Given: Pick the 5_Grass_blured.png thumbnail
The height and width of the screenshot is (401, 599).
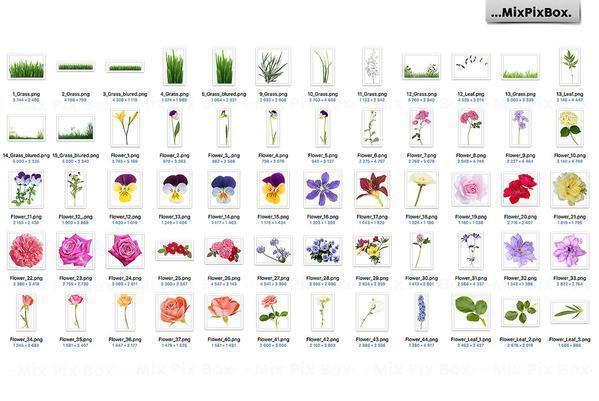Looking at the screenshot, I should [x=224, y=66].
